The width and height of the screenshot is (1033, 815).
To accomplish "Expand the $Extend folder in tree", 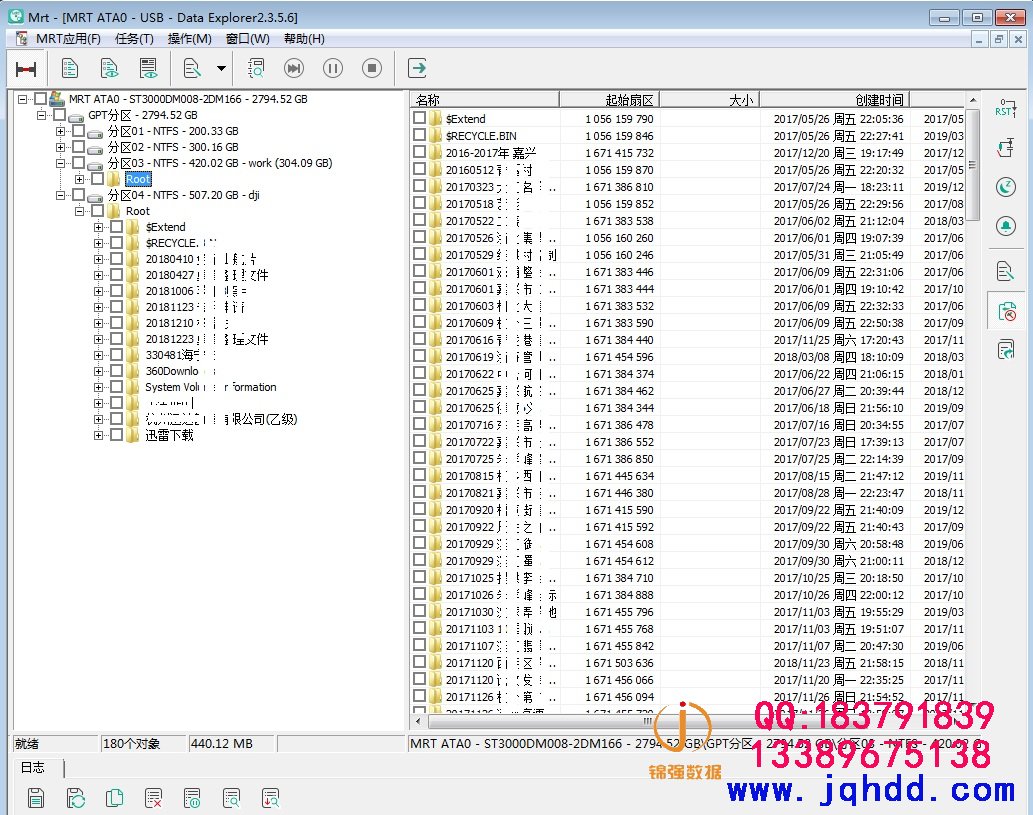I will (x=98, y=227).
